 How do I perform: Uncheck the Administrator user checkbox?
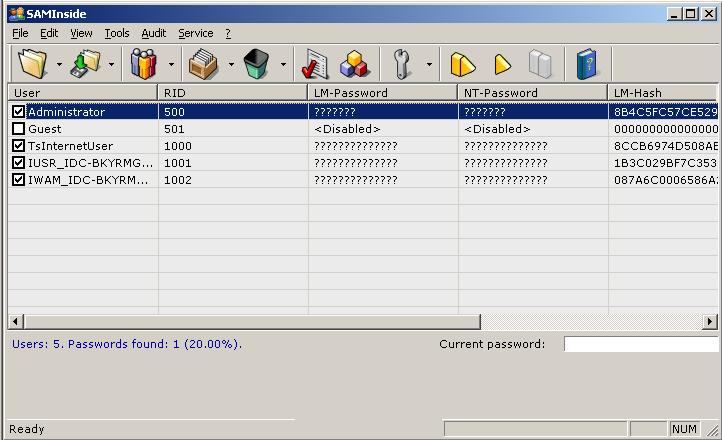click(x=18, y=111)
